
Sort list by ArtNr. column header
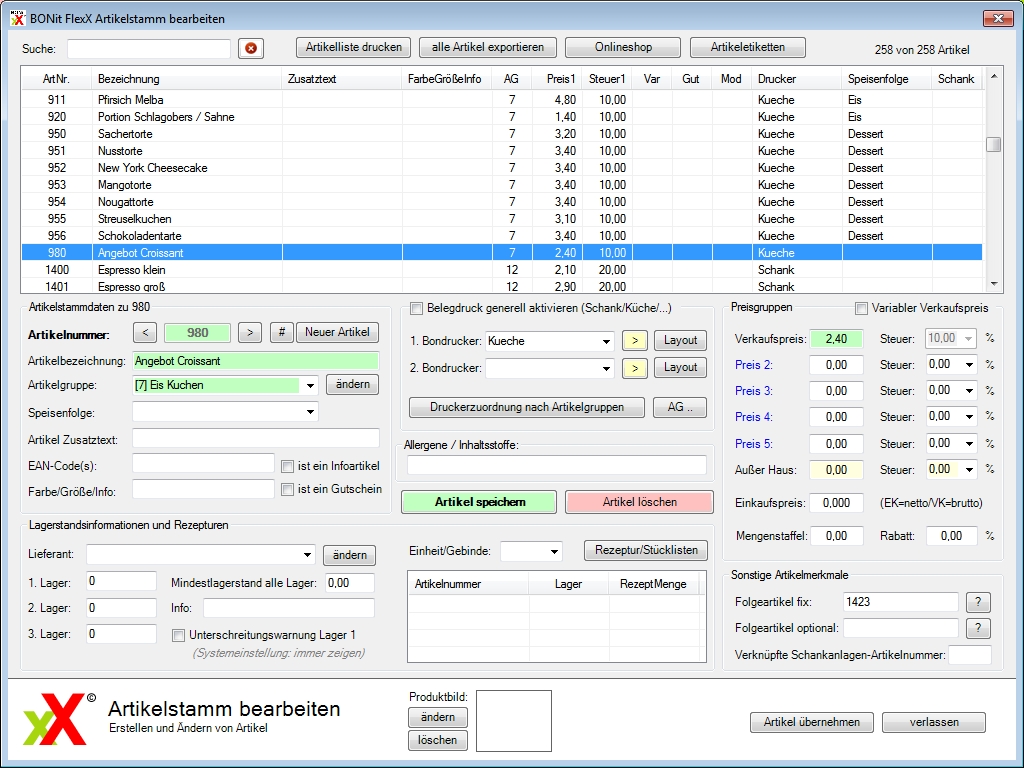(x=56, y=79)
